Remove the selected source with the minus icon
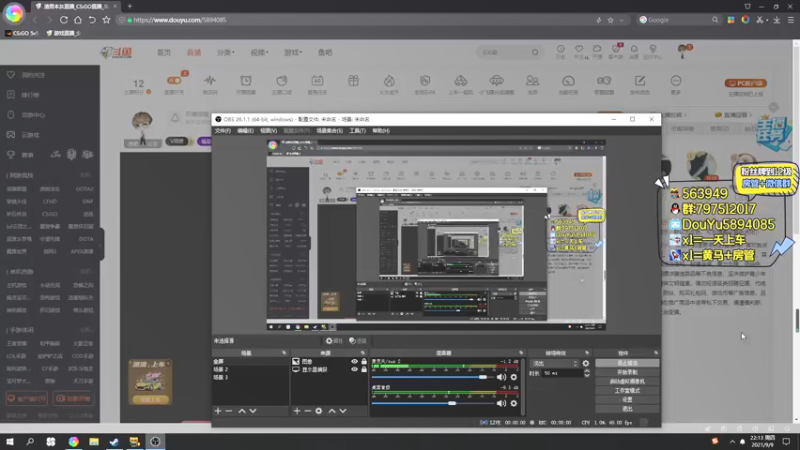 coord(308,411)
